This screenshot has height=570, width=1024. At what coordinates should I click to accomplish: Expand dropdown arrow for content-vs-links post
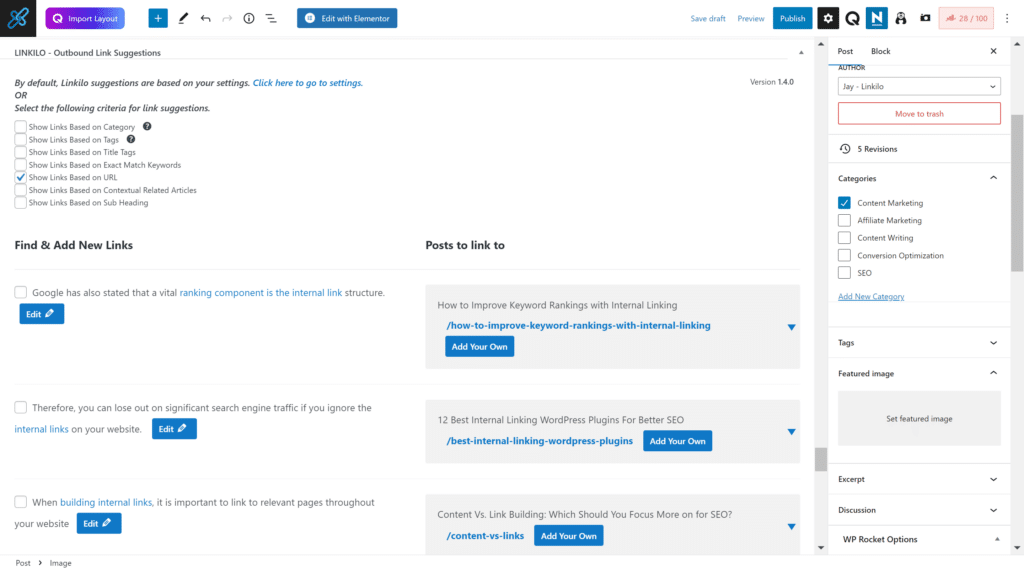pyautogui.click(x=791, y=526)
